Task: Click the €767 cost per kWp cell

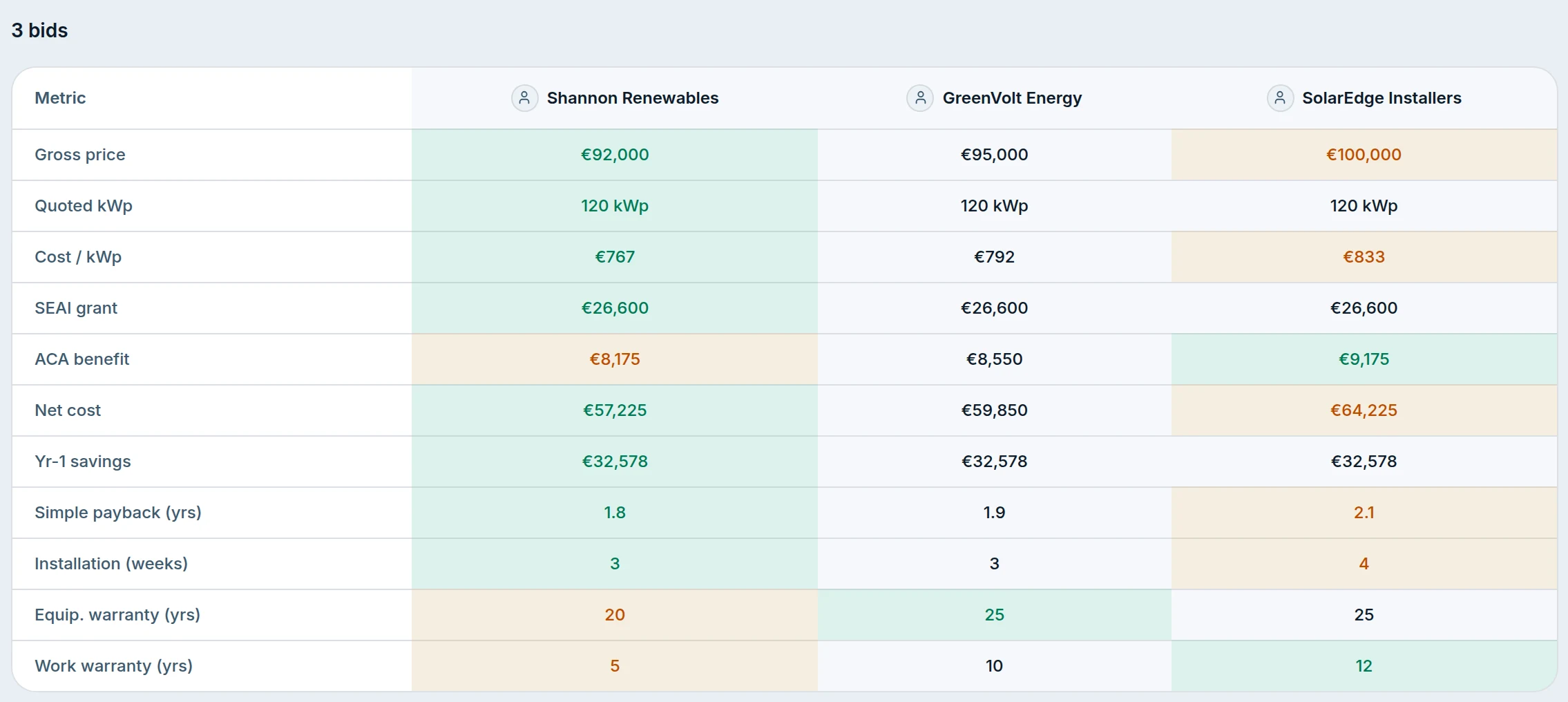Action: coord(615,257)
